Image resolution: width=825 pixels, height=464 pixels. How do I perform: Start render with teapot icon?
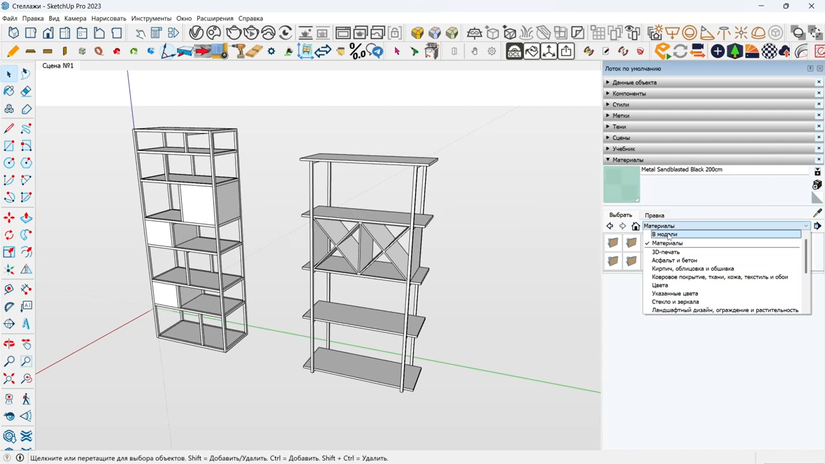[x=234, y=33]
